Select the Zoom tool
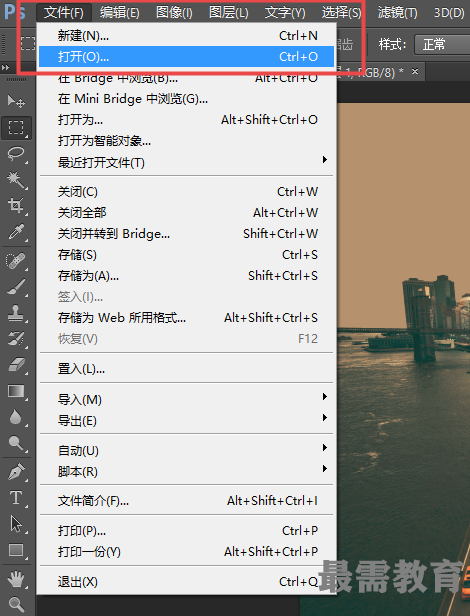 point(16,604)
